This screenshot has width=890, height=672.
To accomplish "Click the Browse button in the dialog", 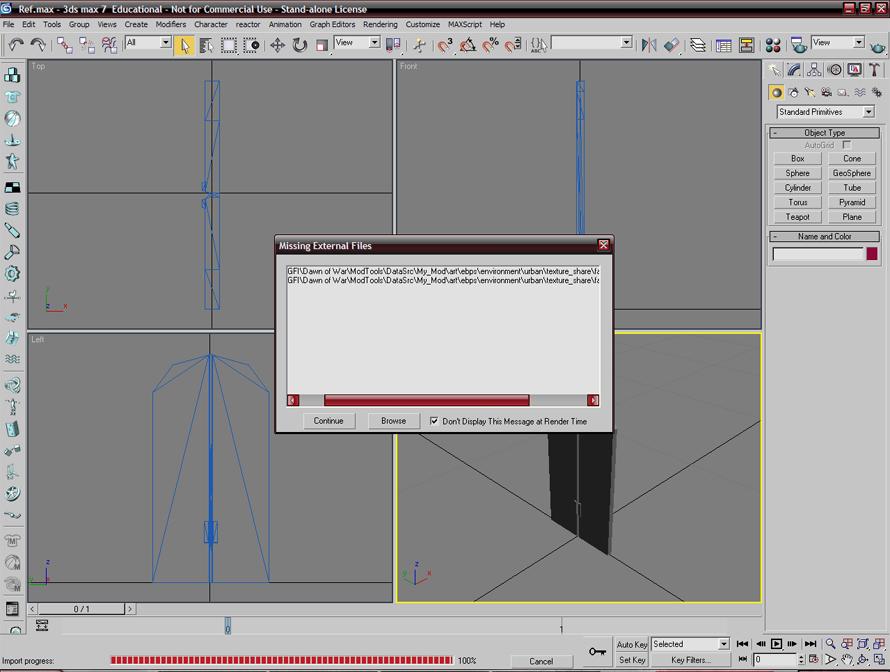I will click(x=393, y=421).
